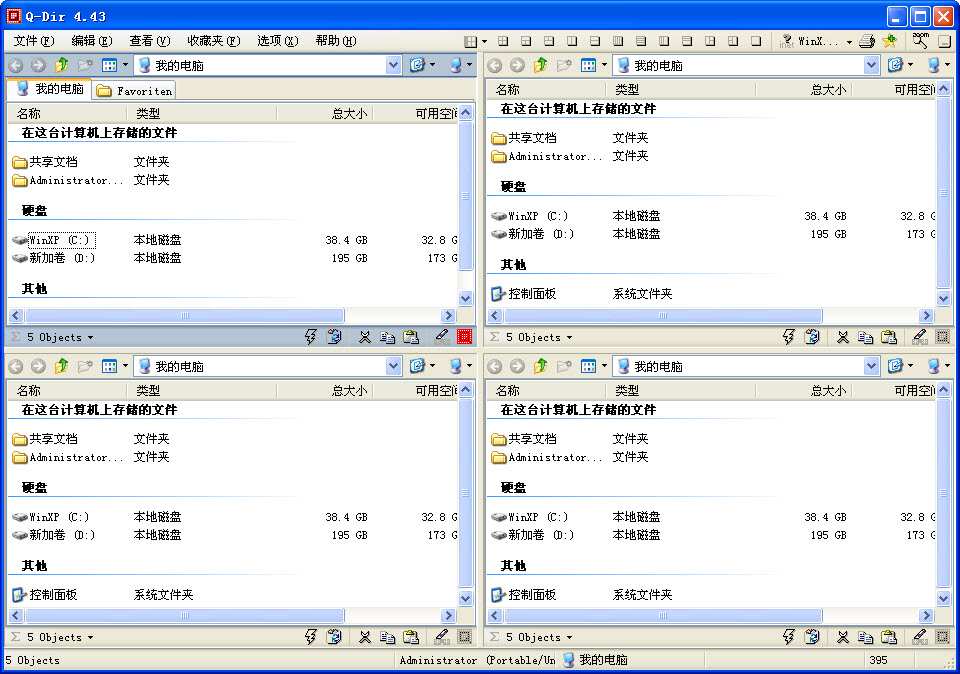The height and width of the screenshot is (674, 960).
Task: Open the computer icon dropdown in the lower-left pane toolbar
Action: click(470, 366)
